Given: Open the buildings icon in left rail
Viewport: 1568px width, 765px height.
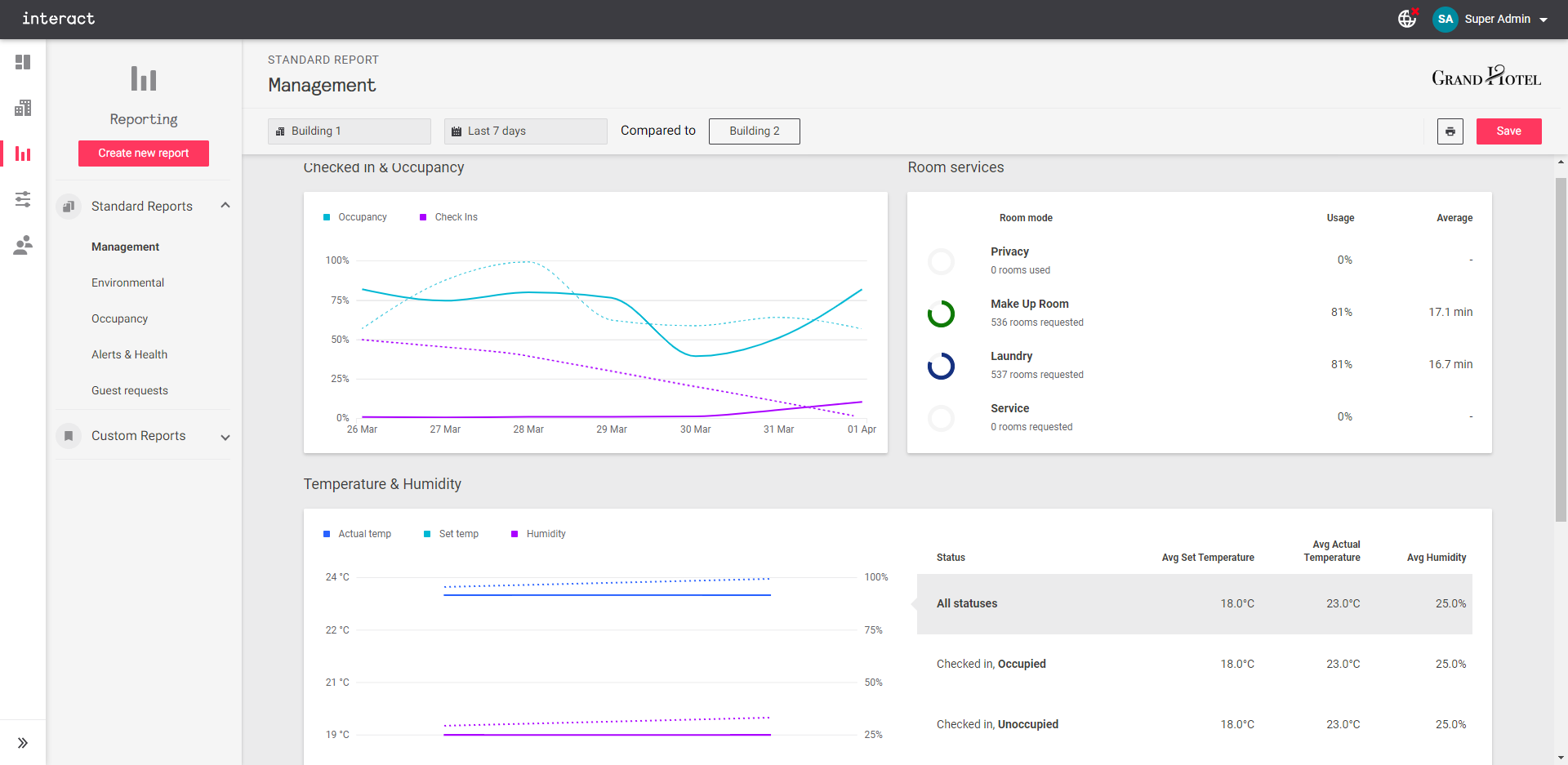Looking at the screenshot, I should tap(23, 108).
